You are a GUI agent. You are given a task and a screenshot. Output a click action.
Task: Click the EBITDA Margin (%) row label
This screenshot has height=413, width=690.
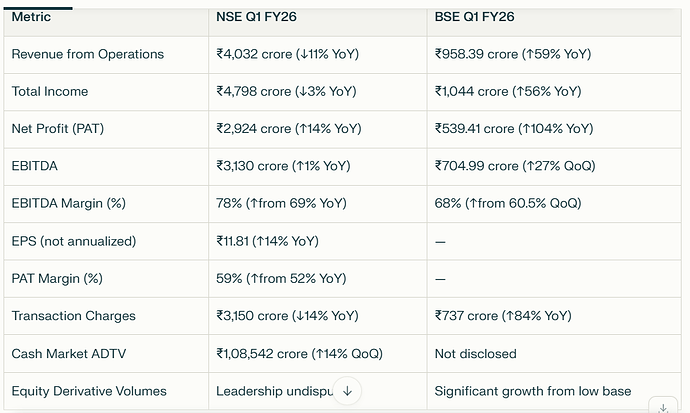click(x=69, y=203)
